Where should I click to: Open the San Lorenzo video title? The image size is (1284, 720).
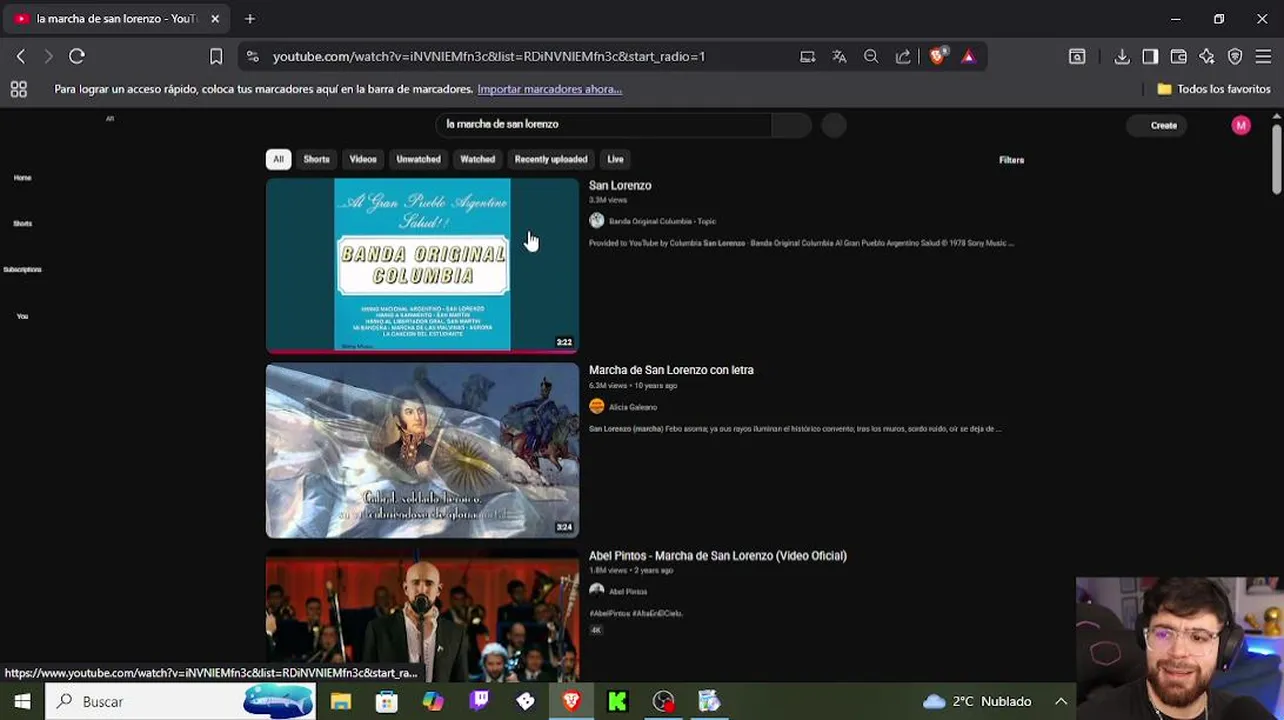[620, 186]
